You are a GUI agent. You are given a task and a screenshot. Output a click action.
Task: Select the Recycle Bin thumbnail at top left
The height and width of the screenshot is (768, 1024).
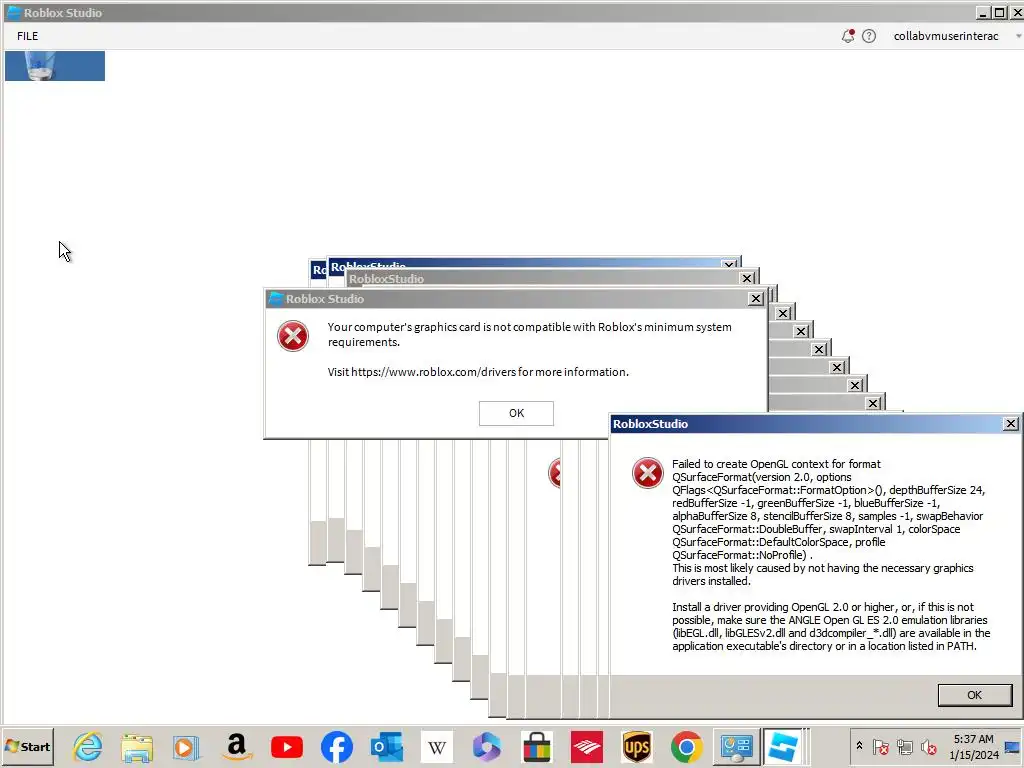click(55, 66)
